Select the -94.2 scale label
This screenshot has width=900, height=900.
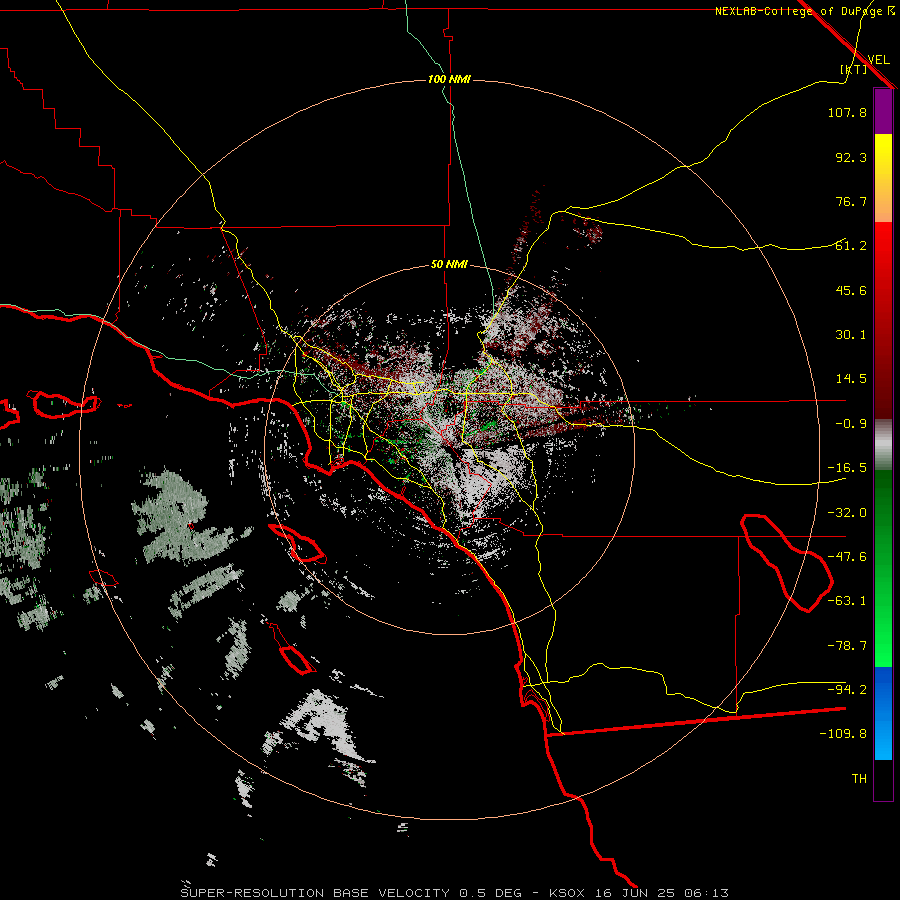pyautogui.click(x=847, y=690)
